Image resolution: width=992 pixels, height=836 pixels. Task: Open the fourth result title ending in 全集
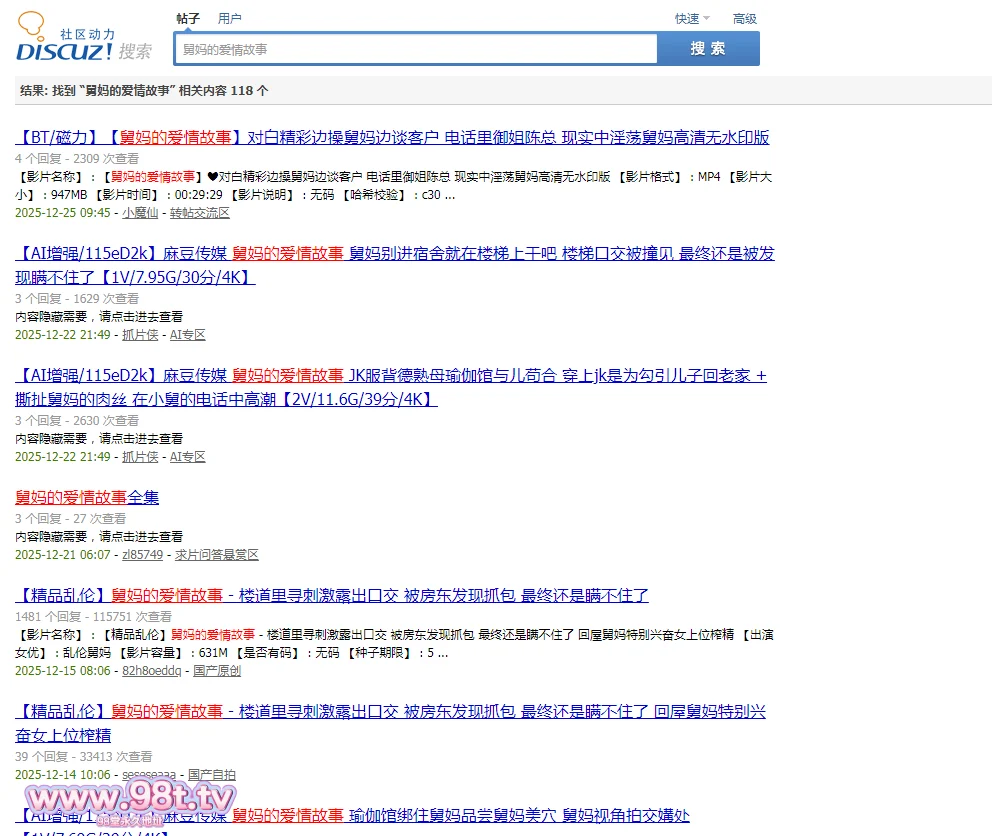pos(87,497)
